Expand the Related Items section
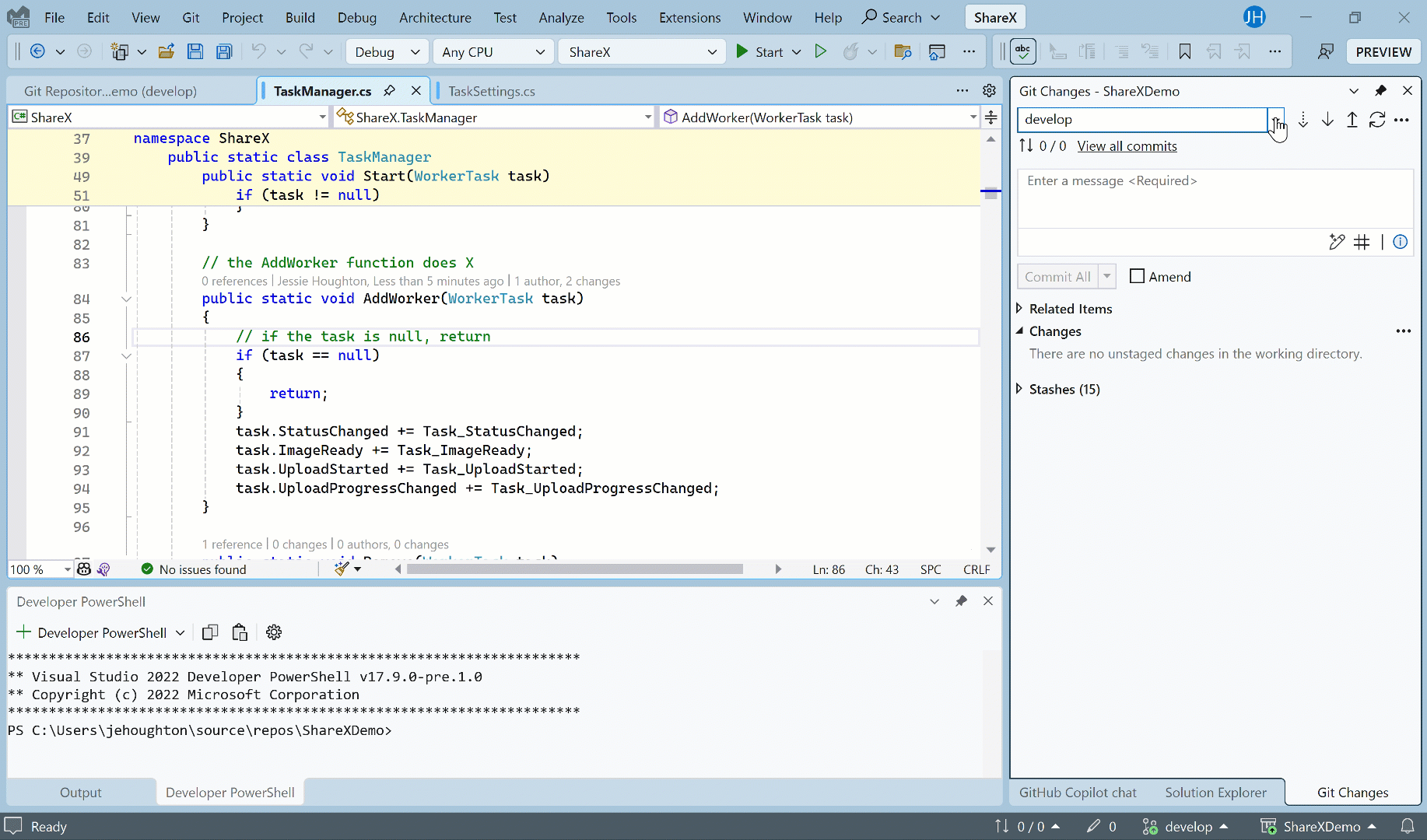This screenshot has width=1427, height=840. [1019, 309]
